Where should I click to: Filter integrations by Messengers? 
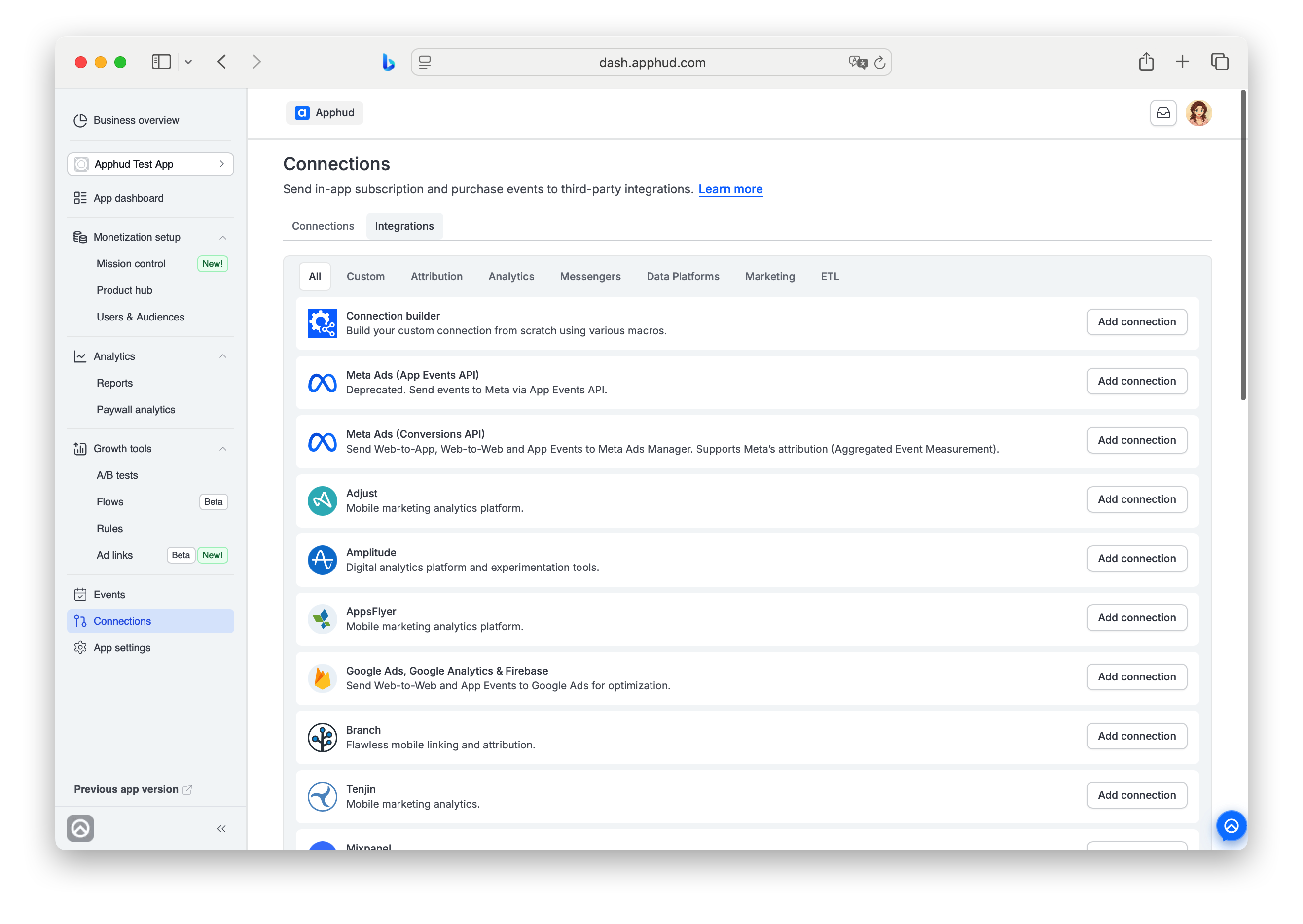point(590,277)
